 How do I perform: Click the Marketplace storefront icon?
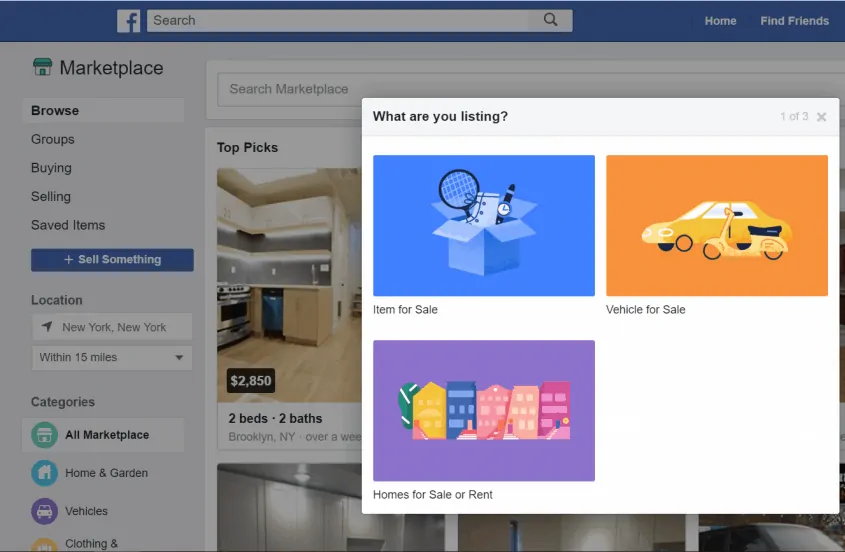click(42, 68)
